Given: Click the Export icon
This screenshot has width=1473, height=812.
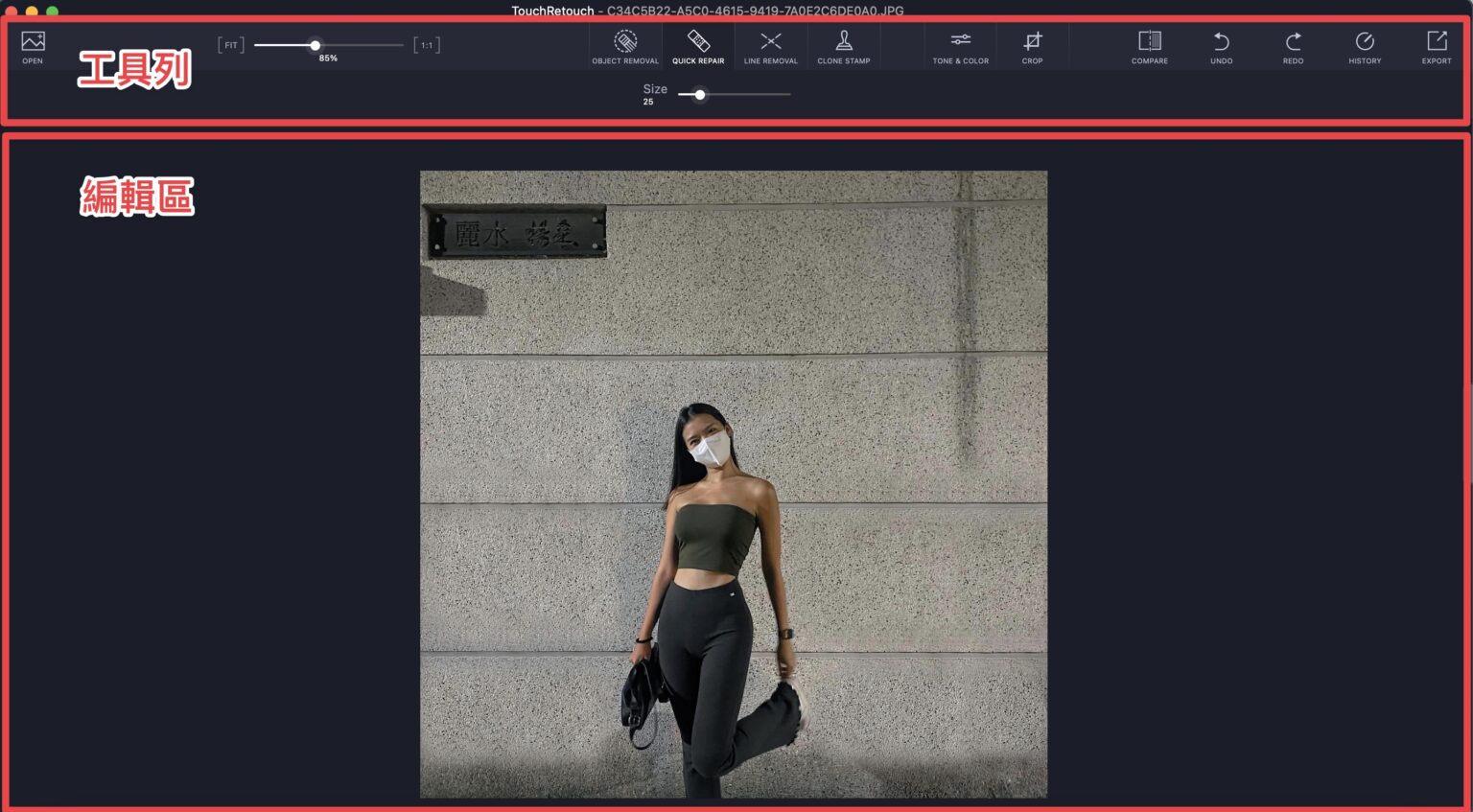Looking at the screenshot, I should (x=1437, y=45).
